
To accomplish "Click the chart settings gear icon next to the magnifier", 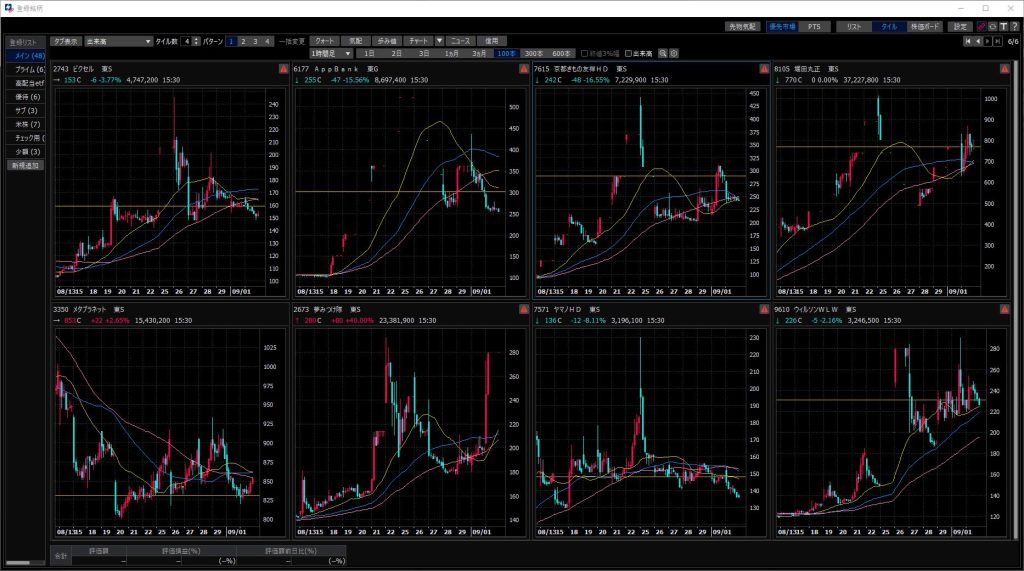I will [x=673, y=53].
